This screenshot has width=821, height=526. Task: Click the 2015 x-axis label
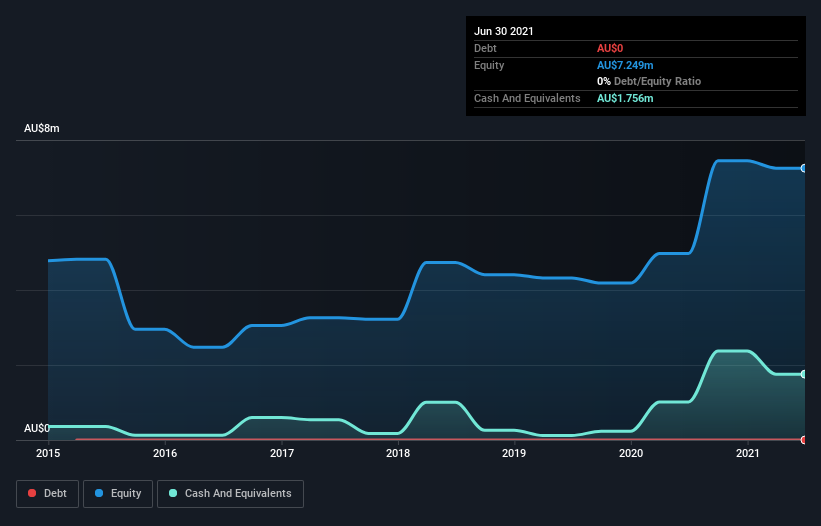point(48,453)
